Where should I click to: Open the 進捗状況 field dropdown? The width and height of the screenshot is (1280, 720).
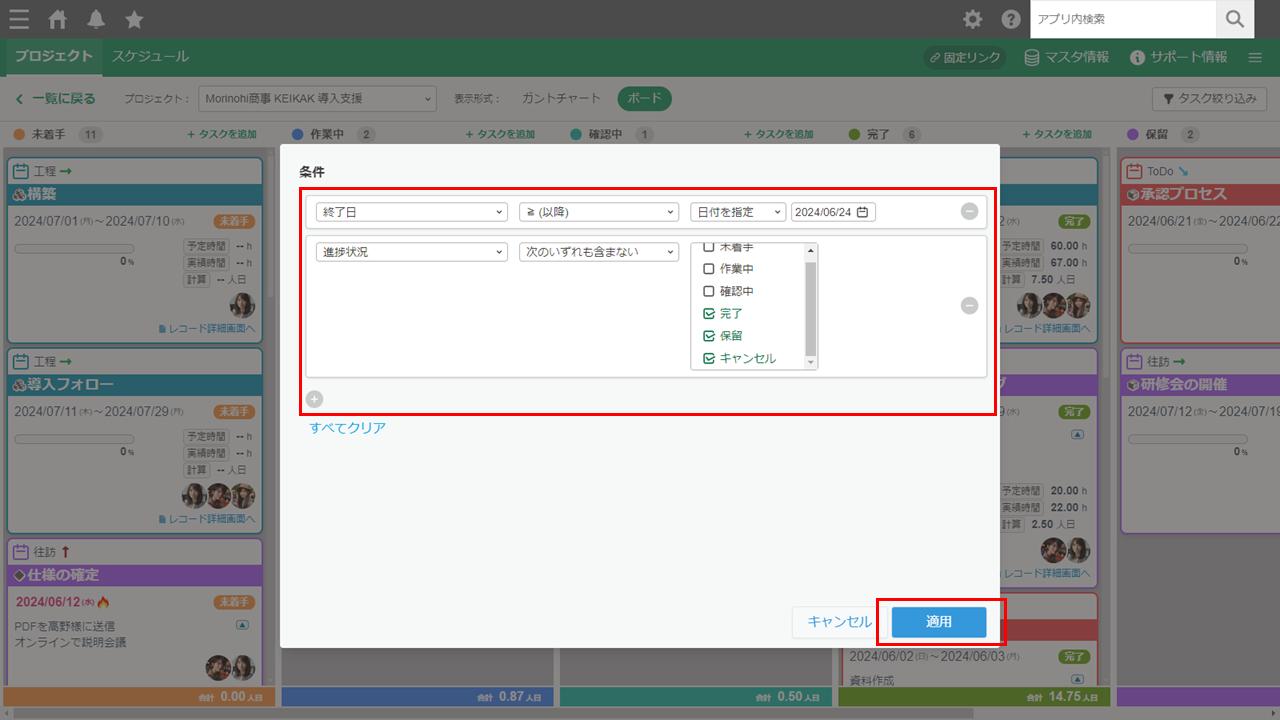[412, 252]
